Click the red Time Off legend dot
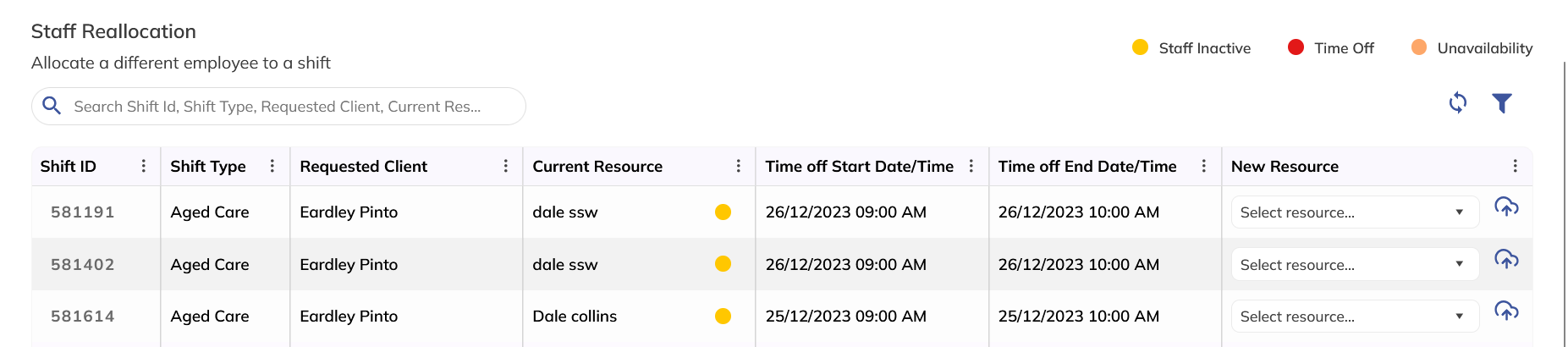Image resolution: width=1568 pixels, height=347 pixels. [x=1296, y=47]
